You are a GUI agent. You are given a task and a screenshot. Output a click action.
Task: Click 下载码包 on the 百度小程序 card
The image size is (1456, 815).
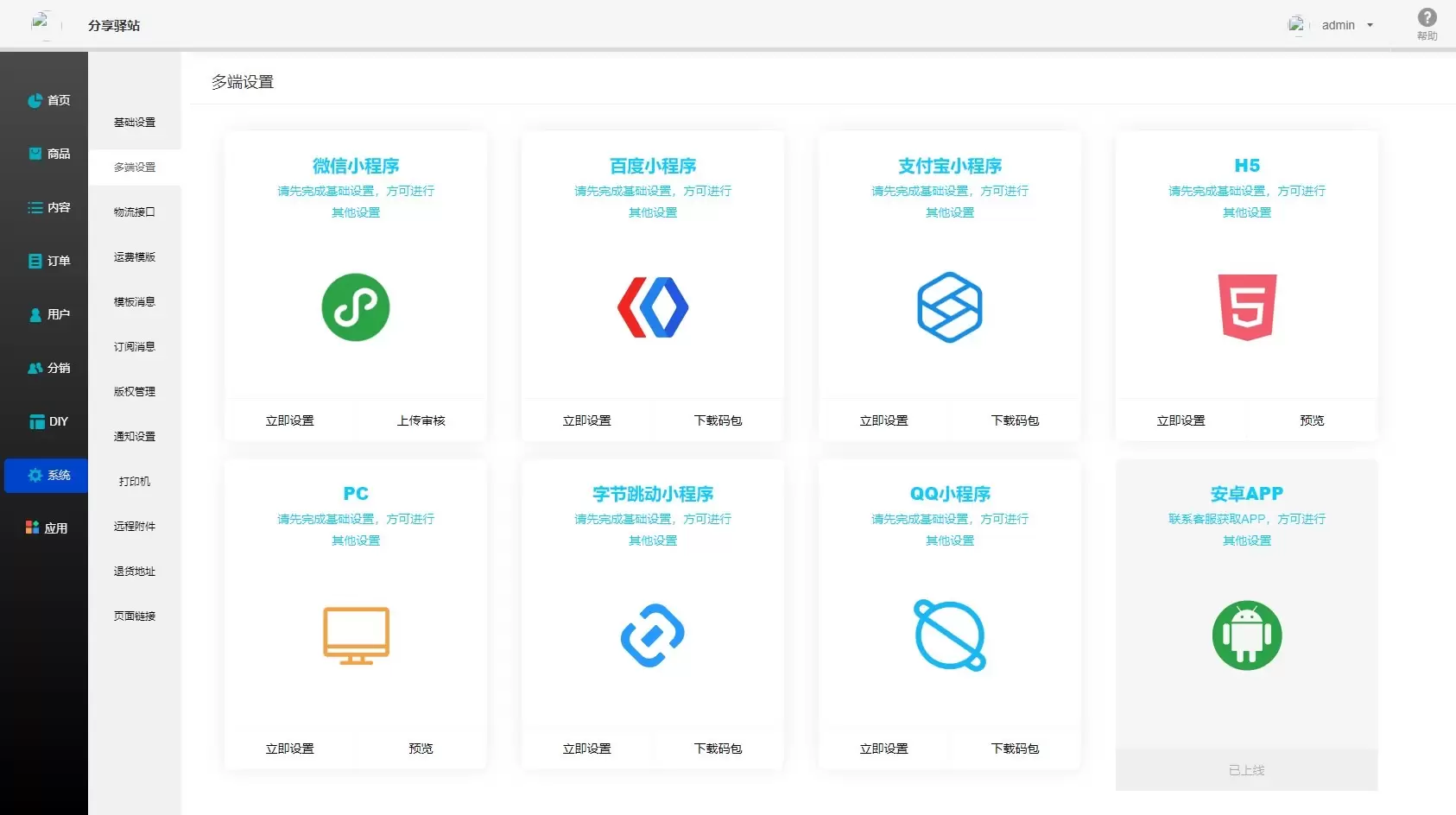[x=719, y=420]
